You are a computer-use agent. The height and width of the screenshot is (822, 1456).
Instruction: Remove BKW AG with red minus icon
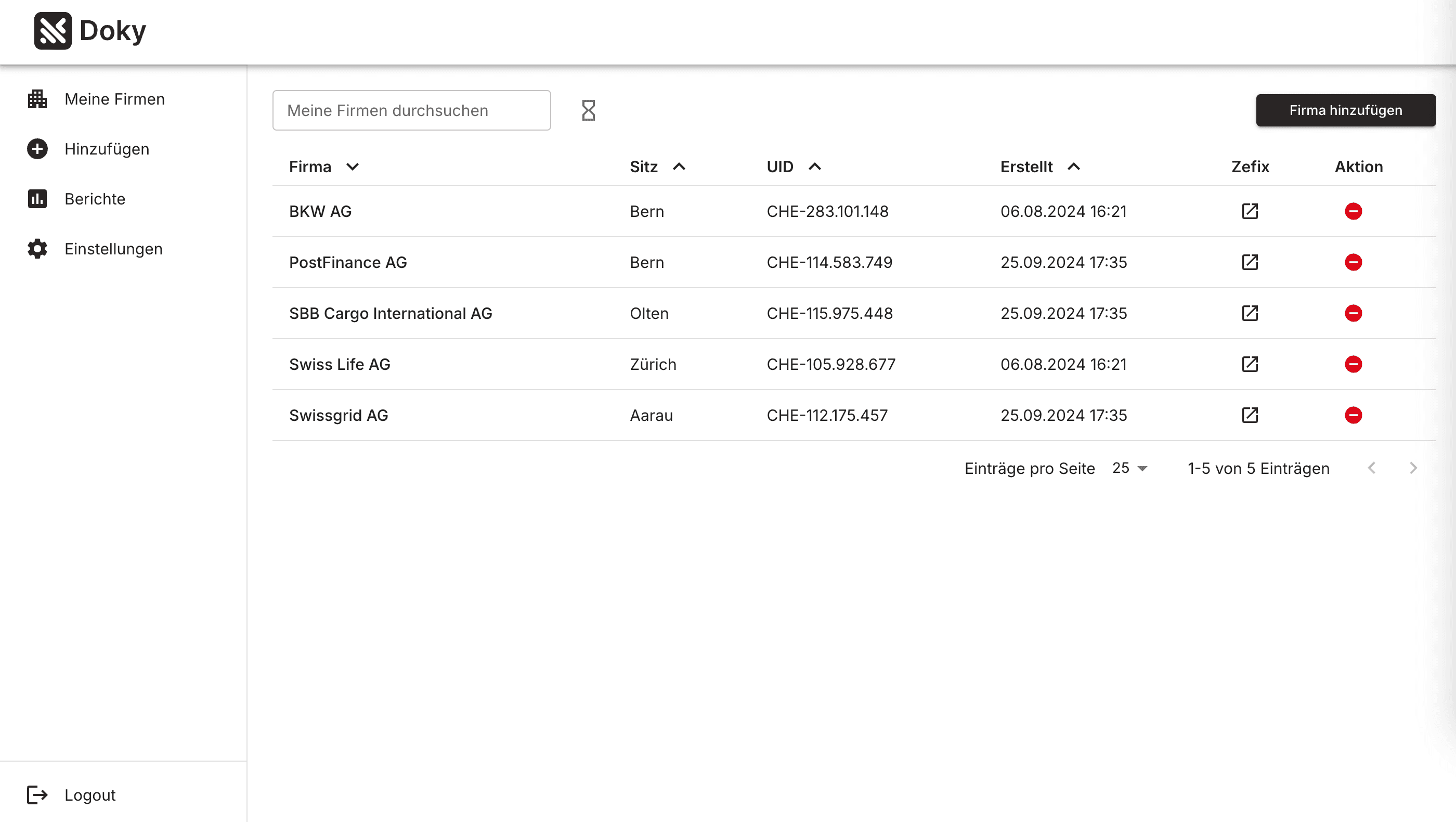tap(1353, 211)
